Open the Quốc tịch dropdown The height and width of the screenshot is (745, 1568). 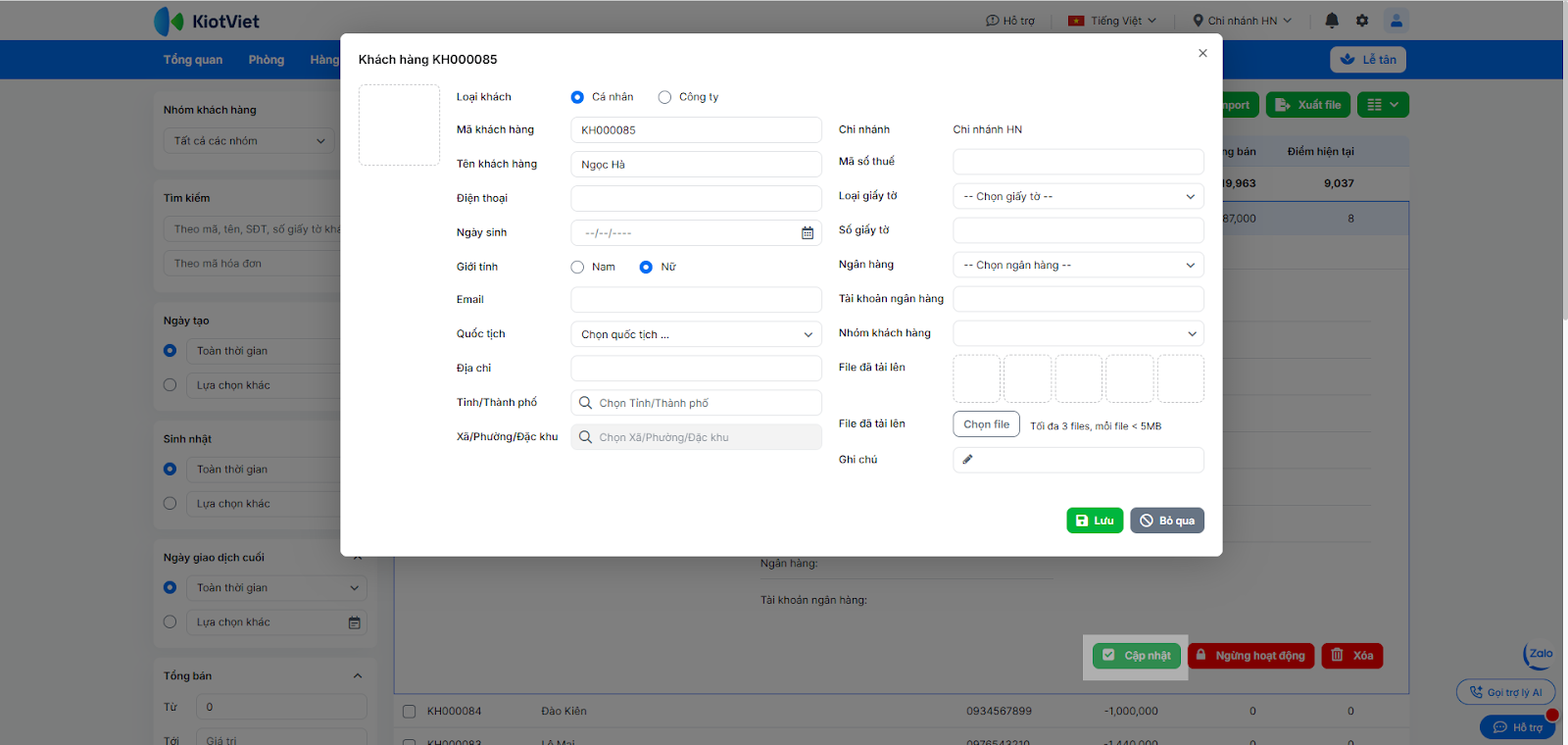696,335
